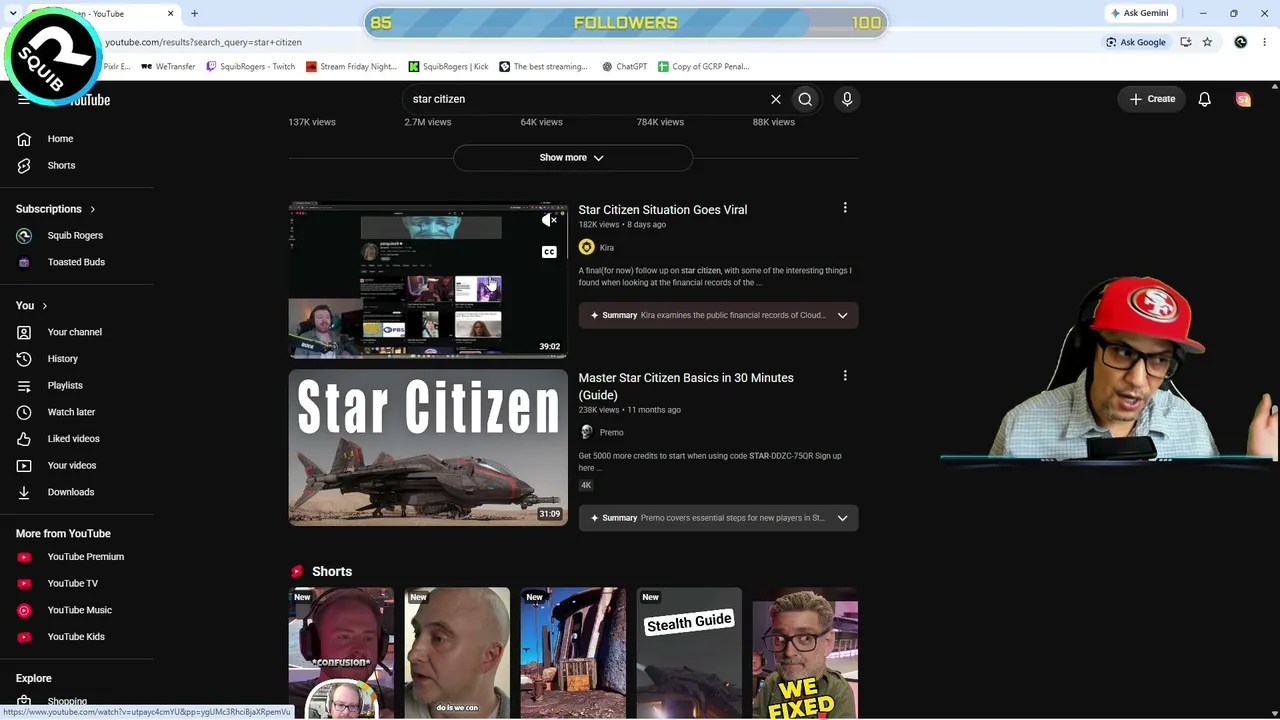The image size is (1280, 720).
Task: Click the Ask Google button
Action: point(1135,42)
